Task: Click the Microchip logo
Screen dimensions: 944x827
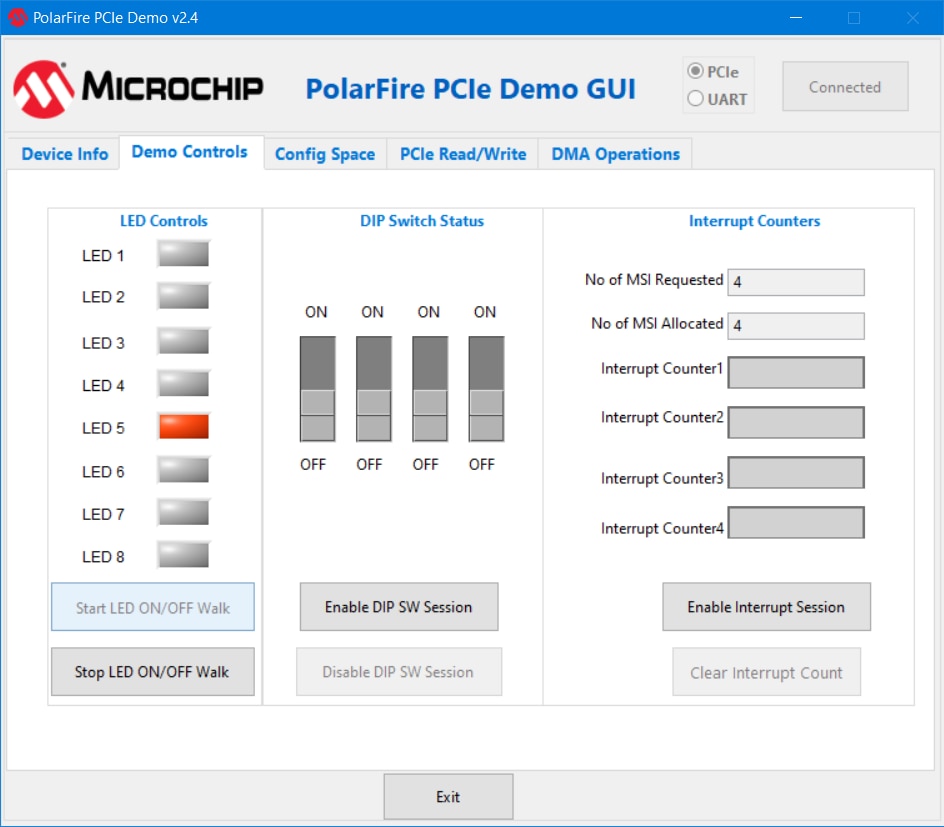Action: (138, 88)
